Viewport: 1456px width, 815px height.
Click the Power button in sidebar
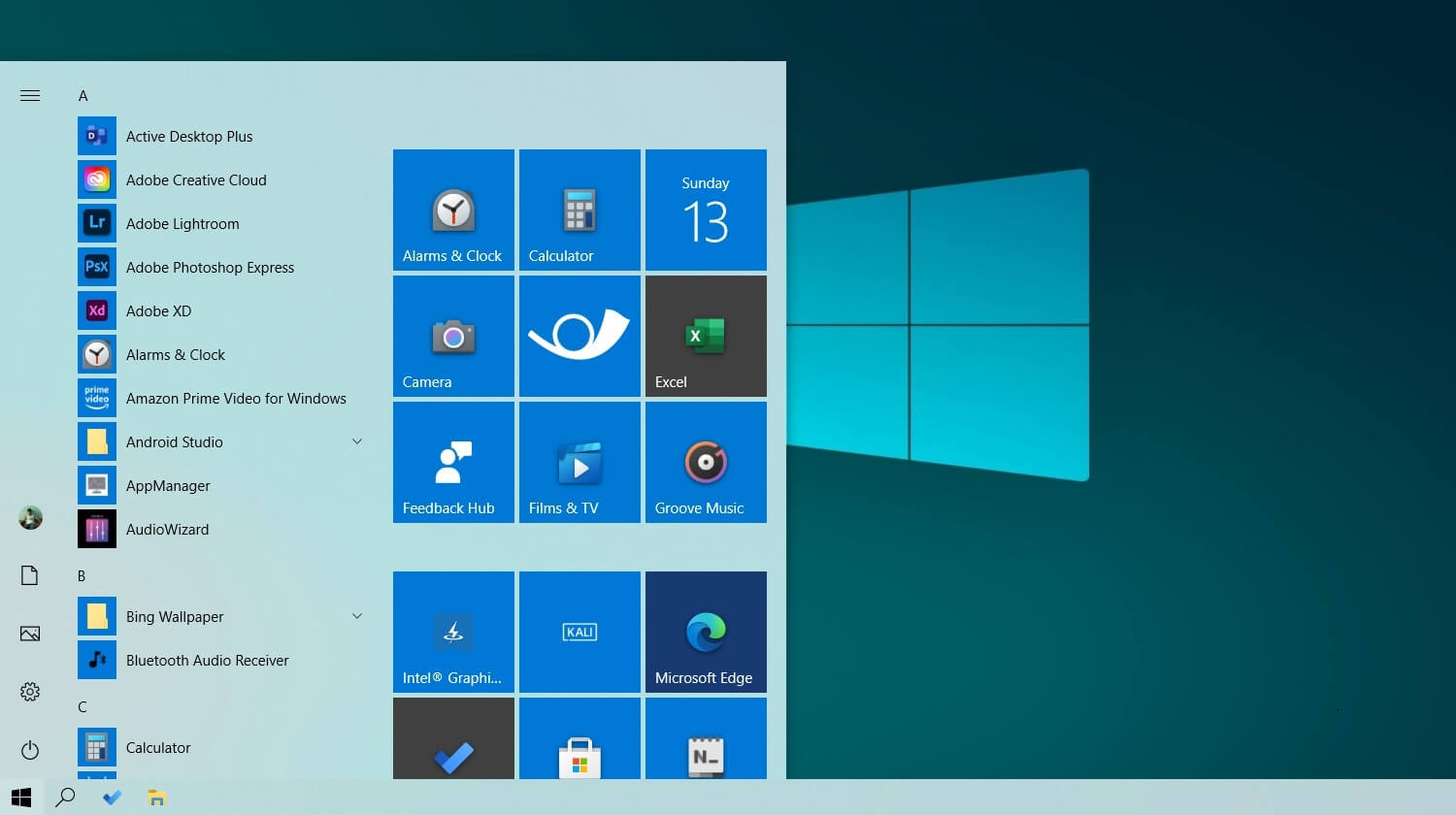coord(30,750)
